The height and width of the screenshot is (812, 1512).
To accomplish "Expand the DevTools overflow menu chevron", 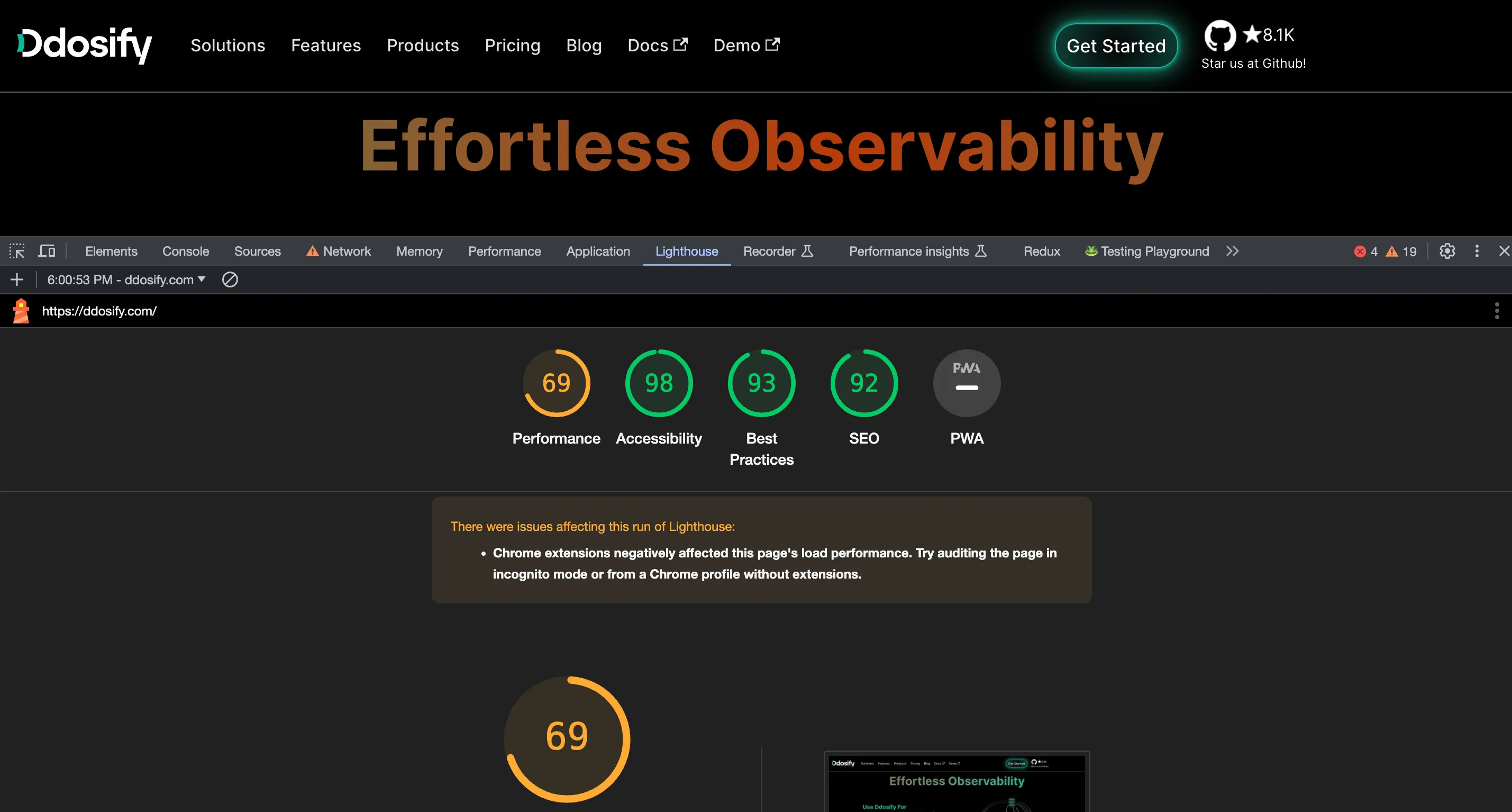I will point(1232,251).
